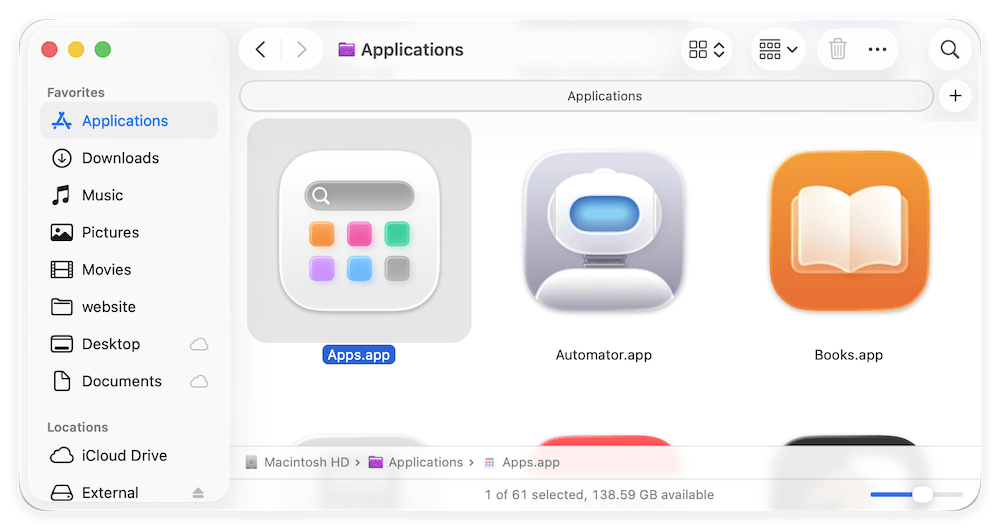1000x530 pixels.
Task: Eject the External drive
Action: tap(198, 492)
